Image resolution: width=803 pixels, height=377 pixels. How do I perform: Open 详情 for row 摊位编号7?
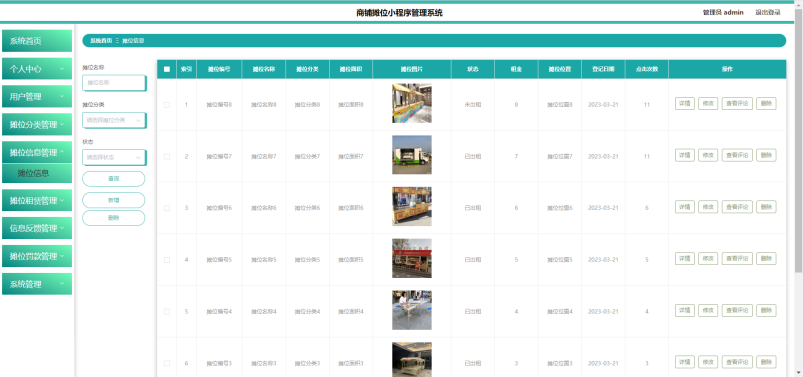tap(685, 155)
